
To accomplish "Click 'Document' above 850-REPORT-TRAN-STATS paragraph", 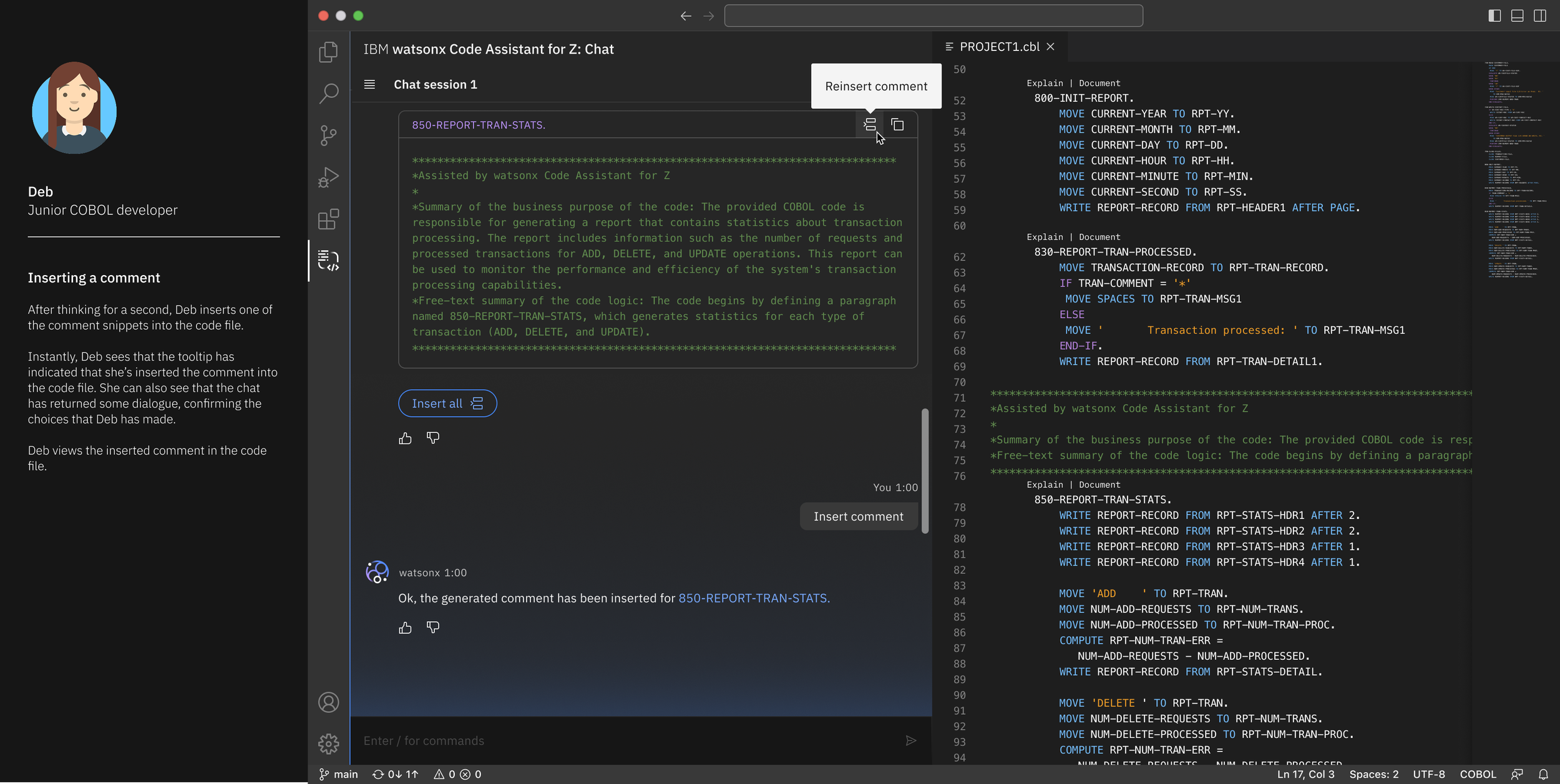I will [x=1099, y=485].
